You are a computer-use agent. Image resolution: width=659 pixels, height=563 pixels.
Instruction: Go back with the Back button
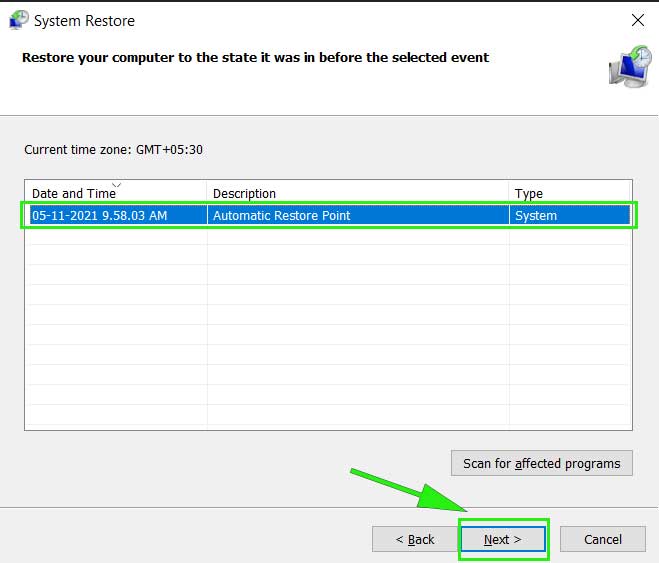[x=415, y=539]
